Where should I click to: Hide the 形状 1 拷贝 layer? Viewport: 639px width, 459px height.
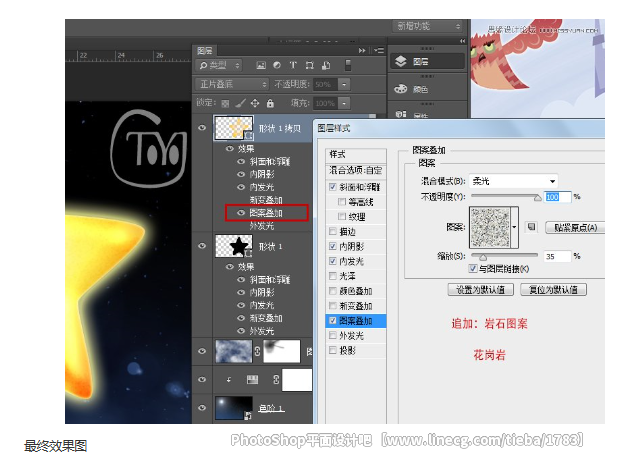[x=202, y=128]
